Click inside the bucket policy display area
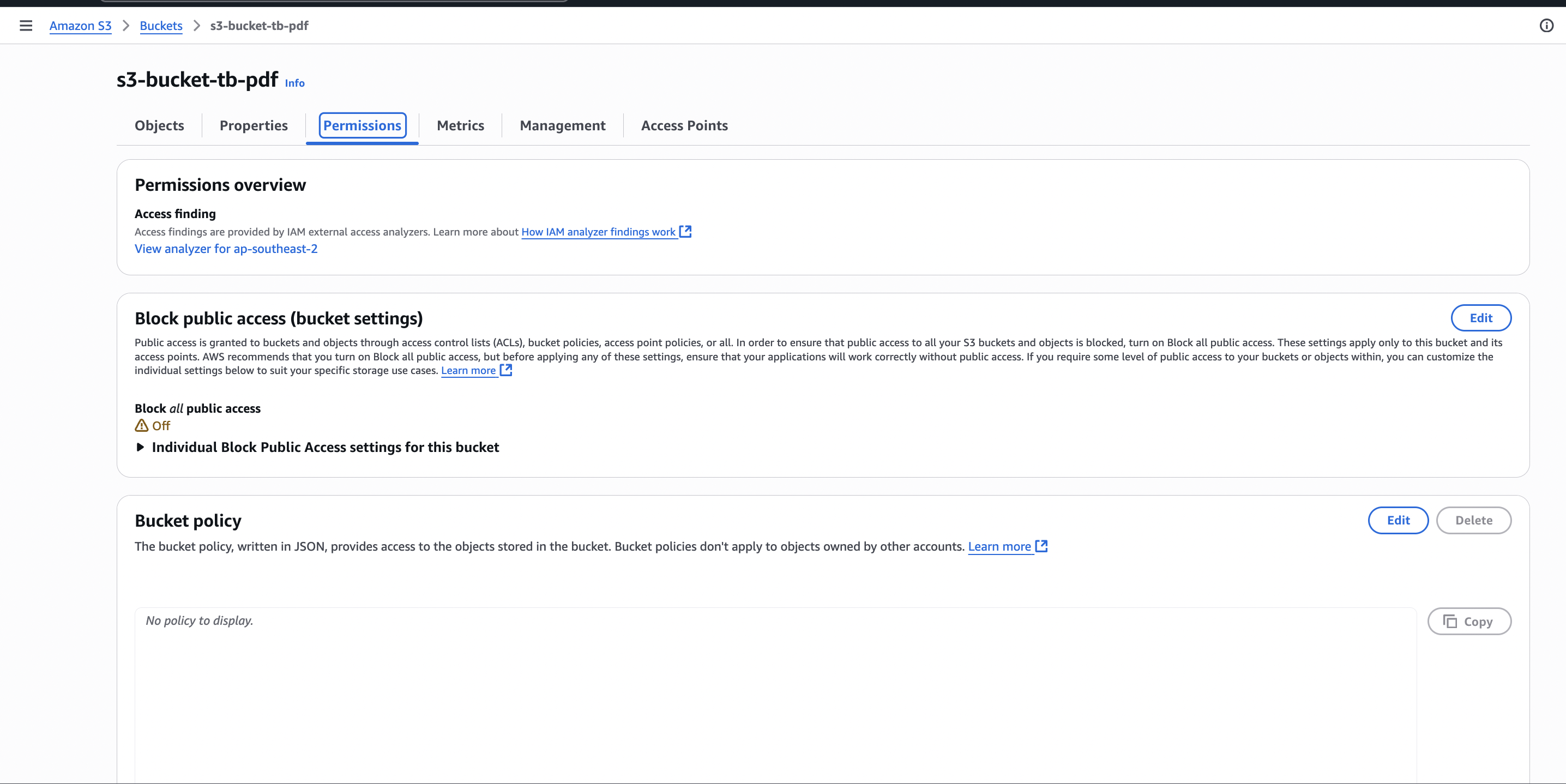Image resolution: width=1566 pixels, height=784 pixels. click(775, 693)
